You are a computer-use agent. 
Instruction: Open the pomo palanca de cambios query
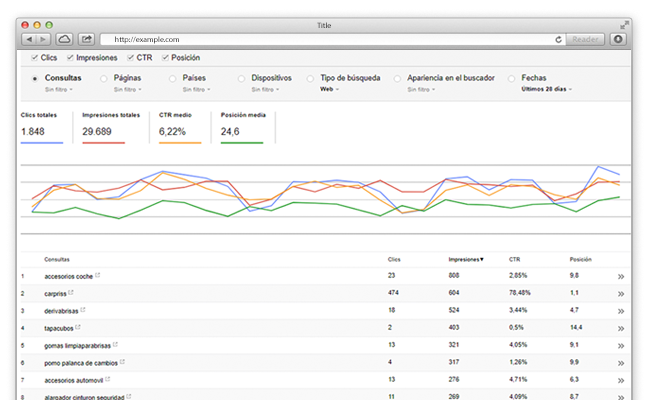[81, 363]
